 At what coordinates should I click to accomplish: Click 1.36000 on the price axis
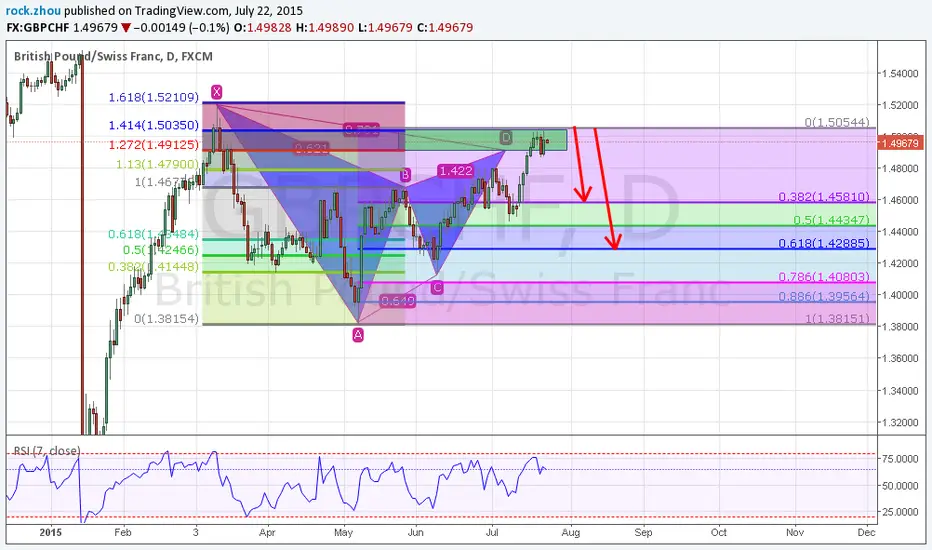900,359
